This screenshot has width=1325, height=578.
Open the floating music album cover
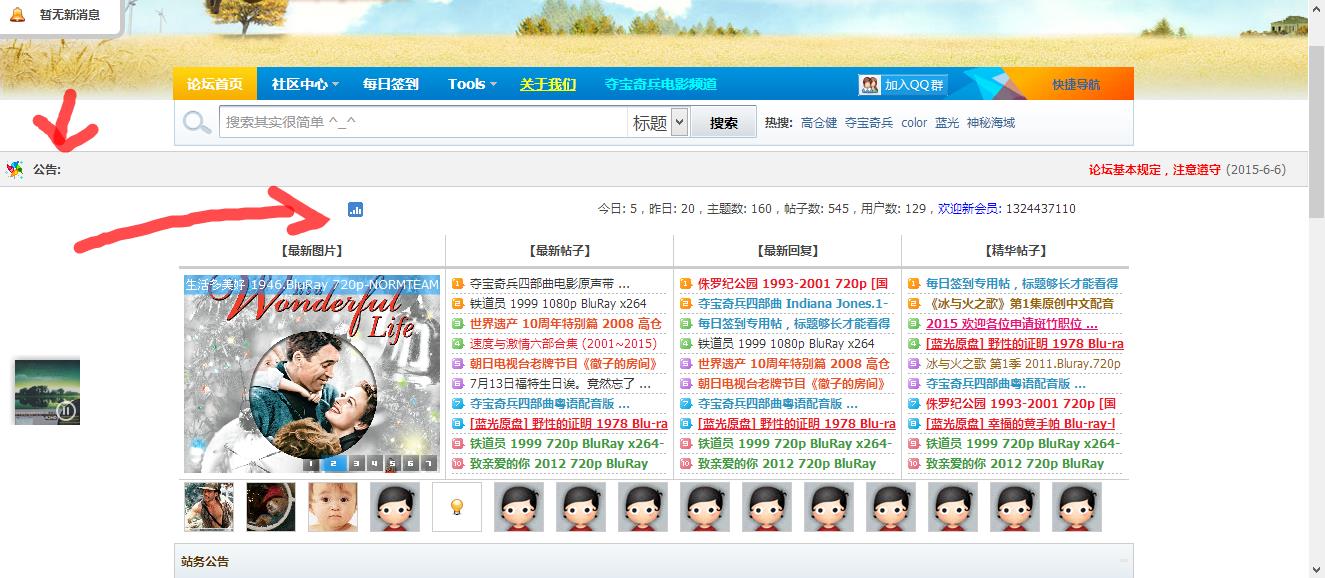coord(47,392)
